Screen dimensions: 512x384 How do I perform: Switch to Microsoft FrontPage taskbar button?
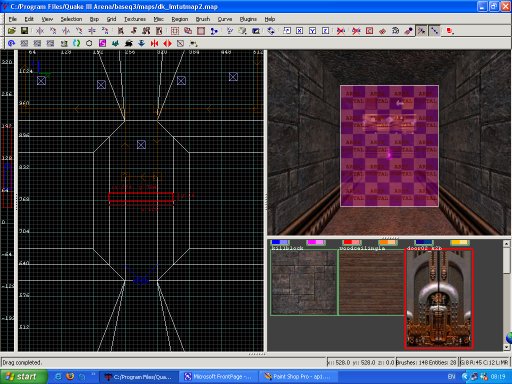coord(219,377)
